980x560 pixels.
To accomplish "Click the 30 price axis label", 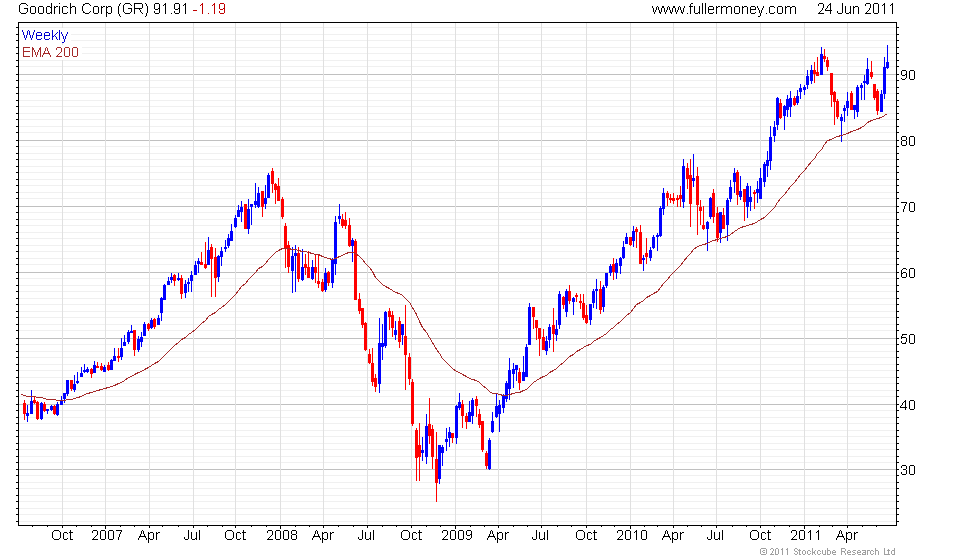I will click(x=908, y=470).
